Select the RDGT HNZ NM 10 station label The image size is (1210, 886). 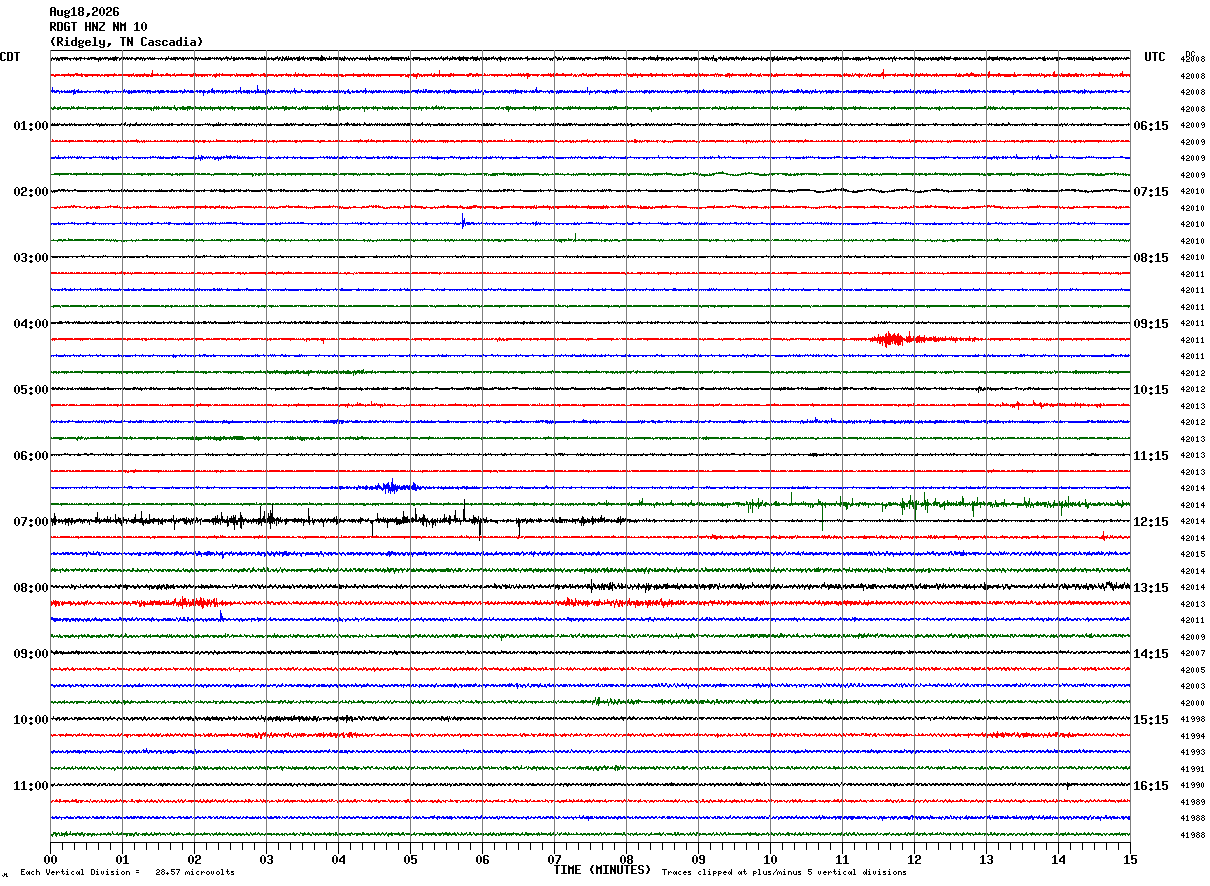pyautogui.click(x=98, y=27)
